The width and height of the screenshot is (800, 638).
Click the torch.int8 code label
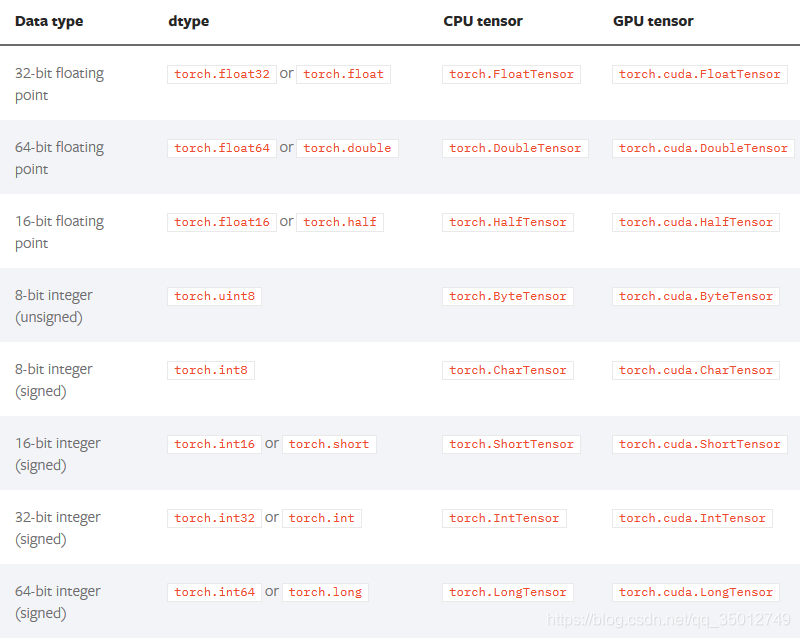(211, 371)
